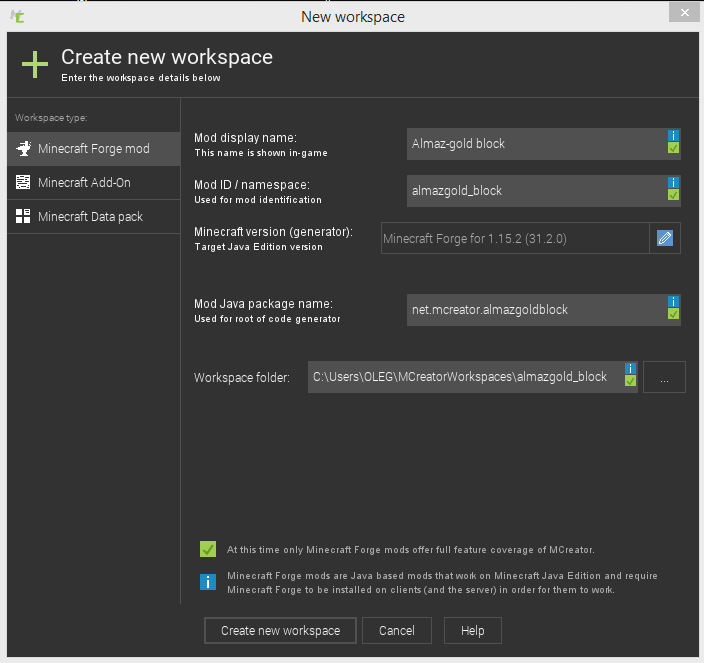Screen dimensions: 704x663
Task: Click the 'Mod Java package name:' label
Action: click(x=263, y=304)
